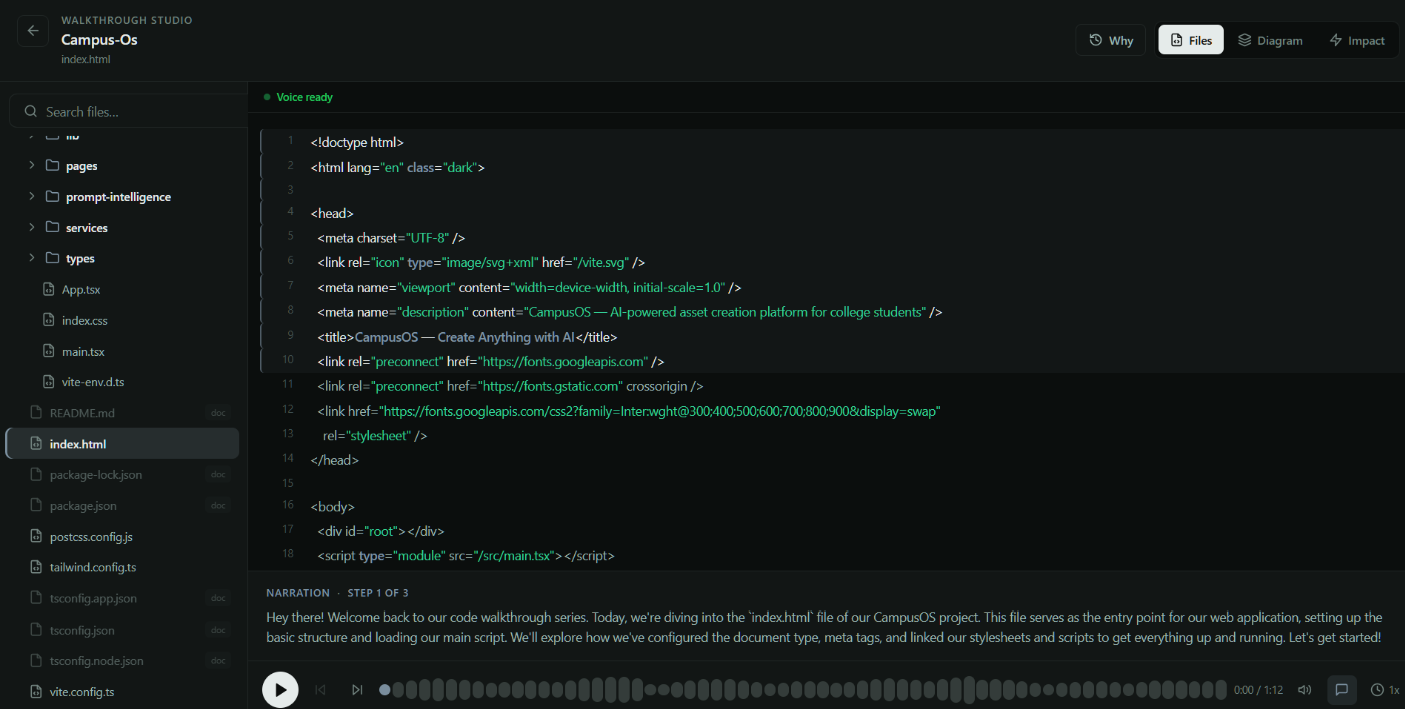Start narration with the play button
Screen dimensions: 1405x709
coord(280,690)
